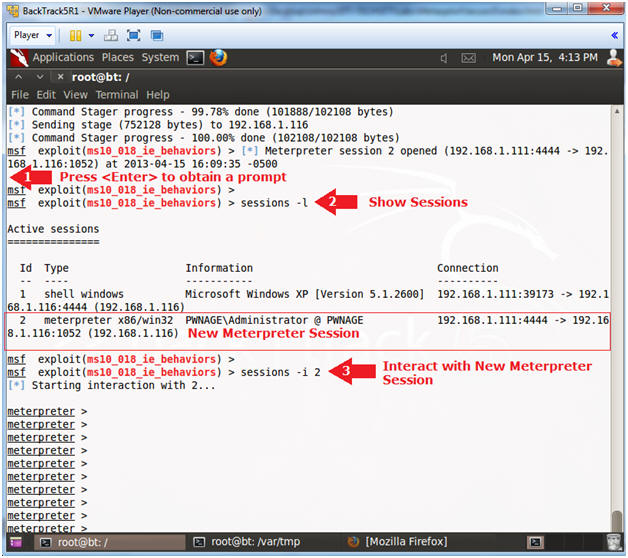Switch to root@bt: / taskbar window
This screenshot has width=628, height=558.
(109, 542)
